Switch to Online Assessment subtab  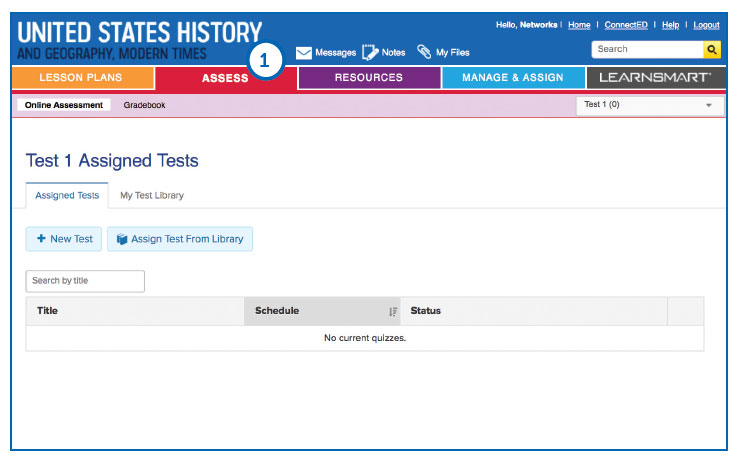tap(64, 105)
